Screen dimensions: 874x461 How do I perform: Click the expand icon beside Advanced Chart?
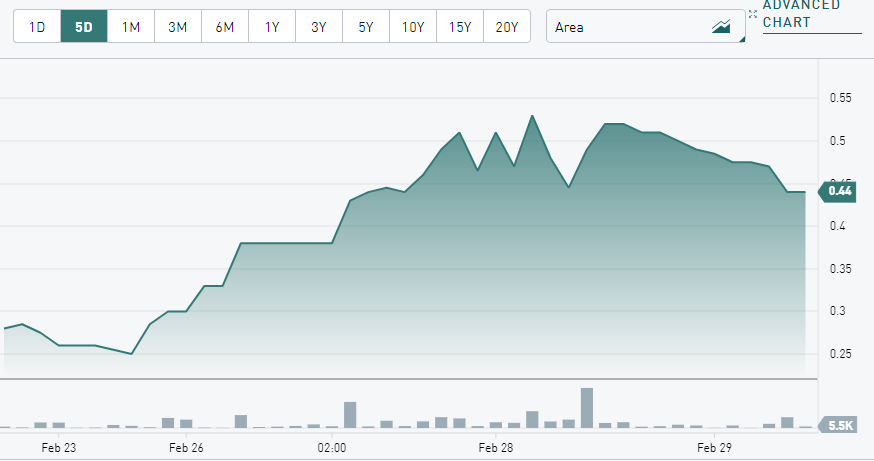pos(752,14)
